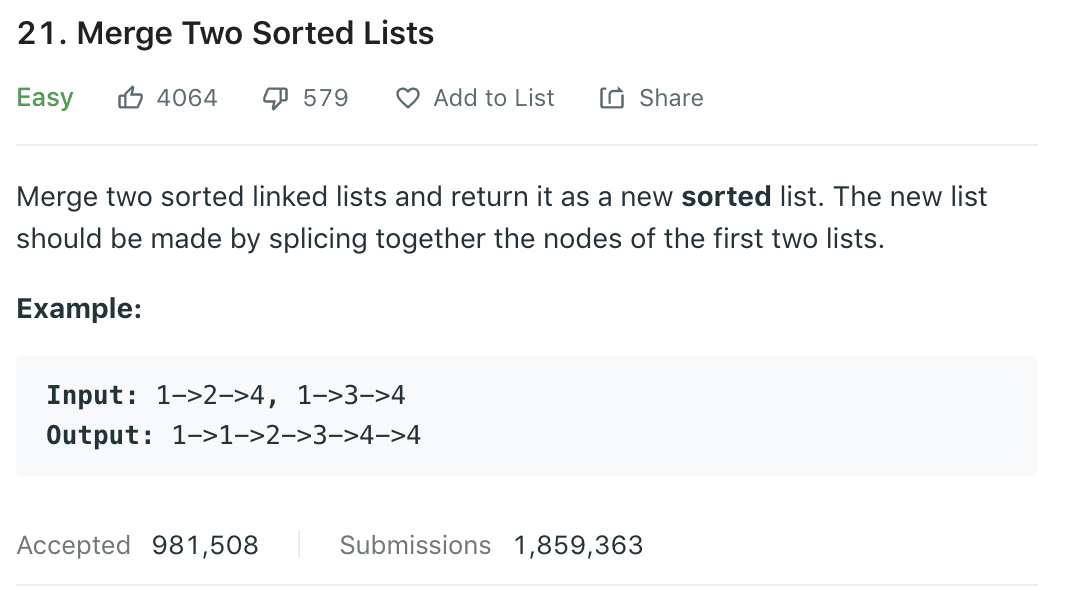Click the bold Input: keyword
Viewport: 1070px width, 598px height.
click(92, 395)
